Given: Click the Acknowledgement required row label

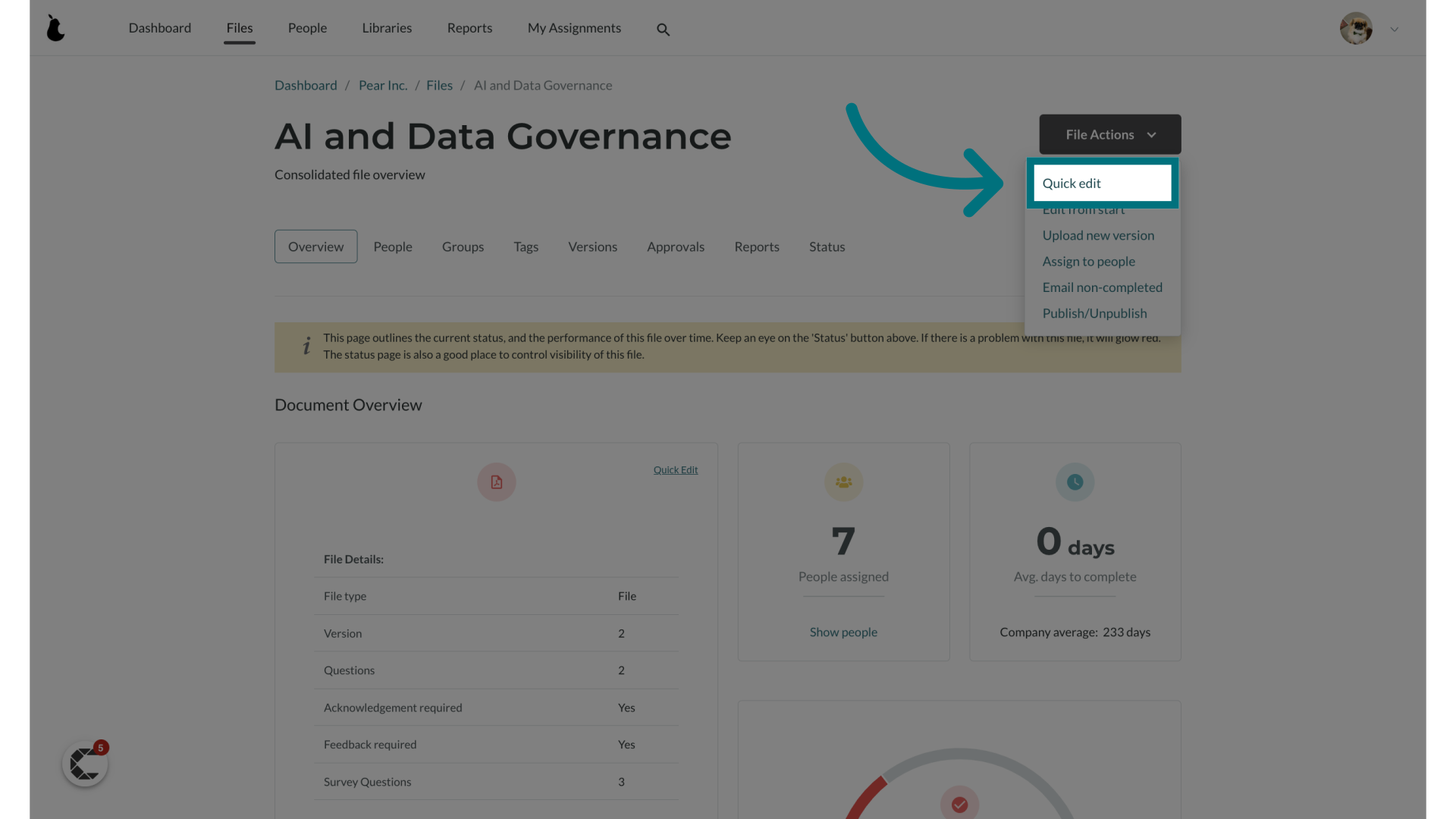Looking at the screenshot, I should click(393, 708).
